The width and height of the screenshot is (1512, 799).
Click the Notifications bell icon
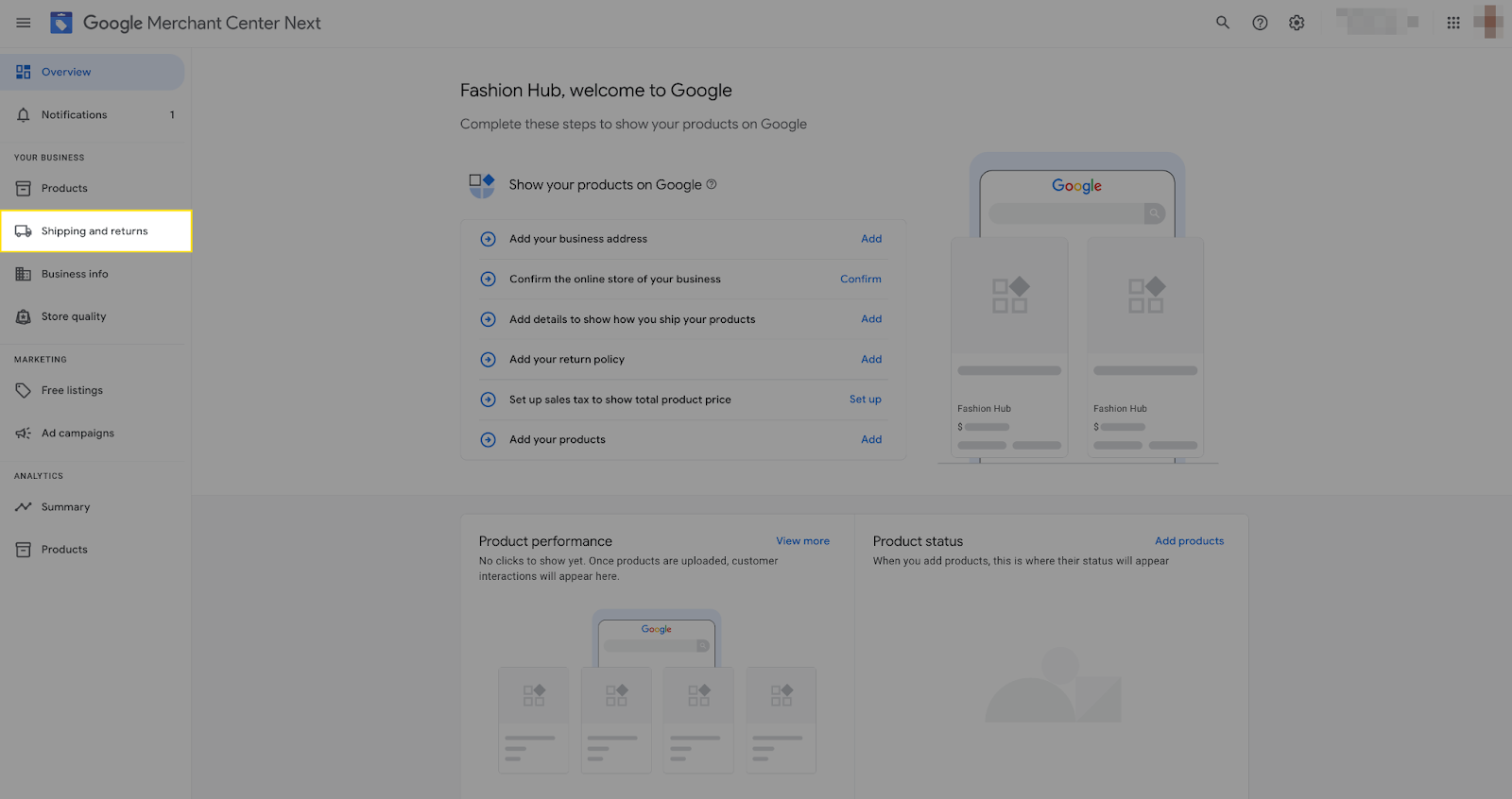pyautogui.click(x=24, y=115)
